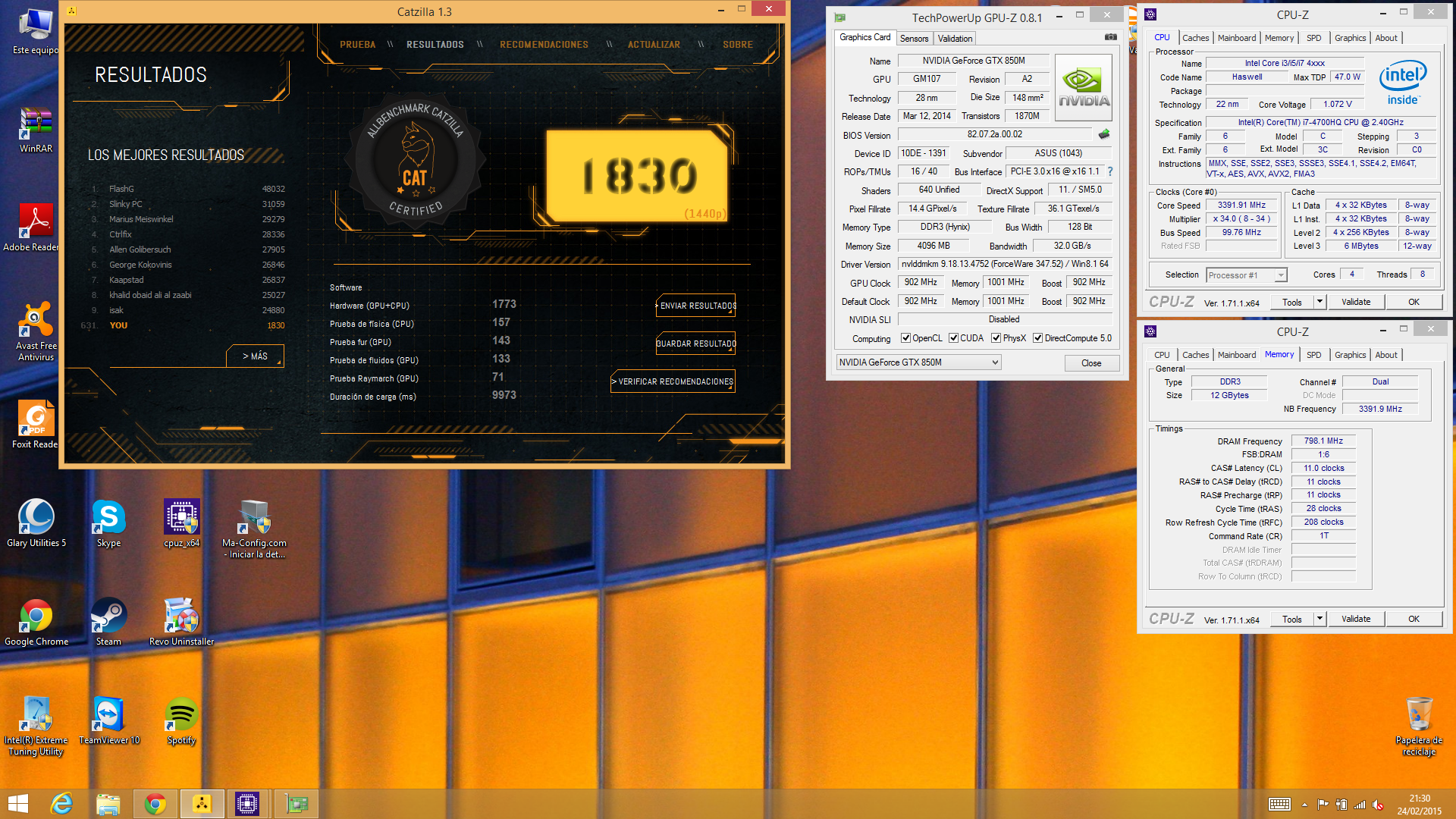
Task: Show hidden system tray icons arrow
Action: click(x=1304, y=805)
